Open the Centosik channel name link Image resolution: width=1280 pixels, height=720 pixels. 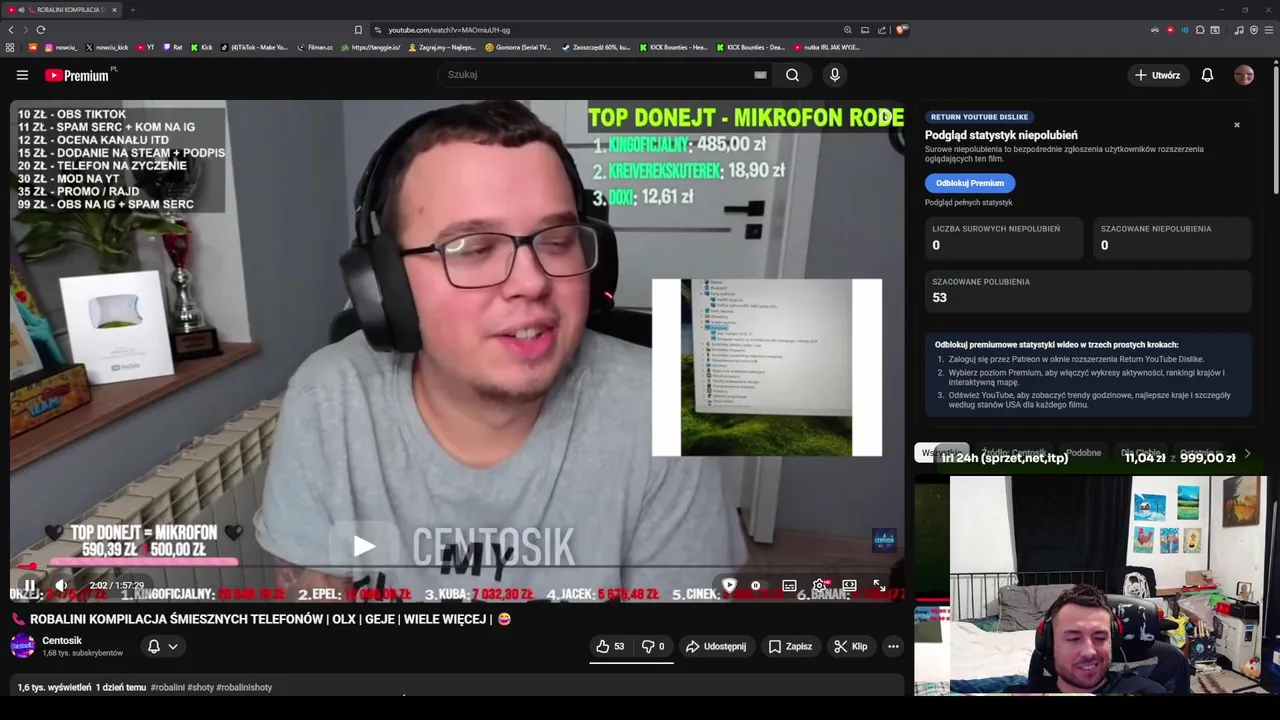point(62,640)
